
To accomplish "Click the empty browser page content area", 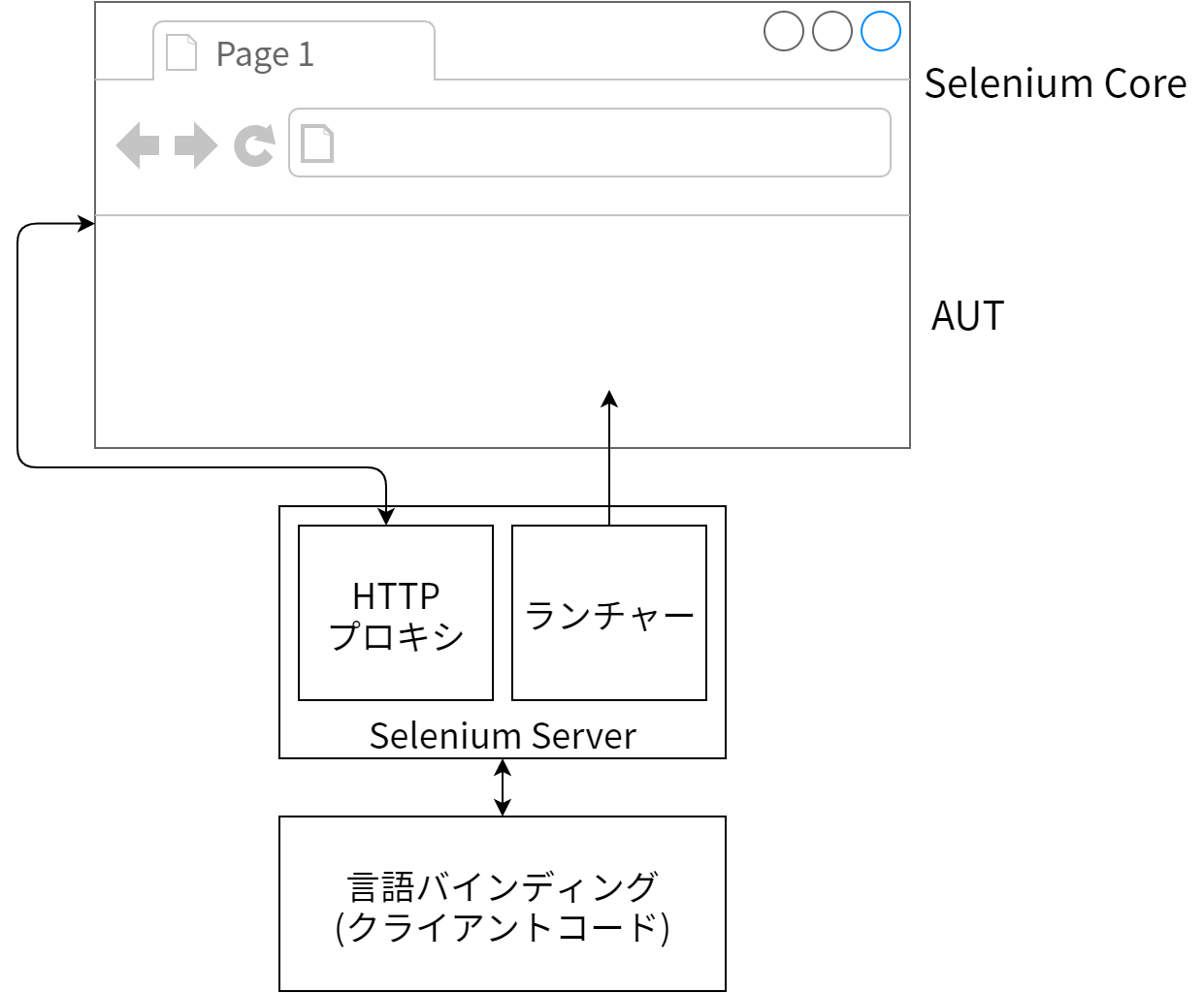I will click(388, 330).
